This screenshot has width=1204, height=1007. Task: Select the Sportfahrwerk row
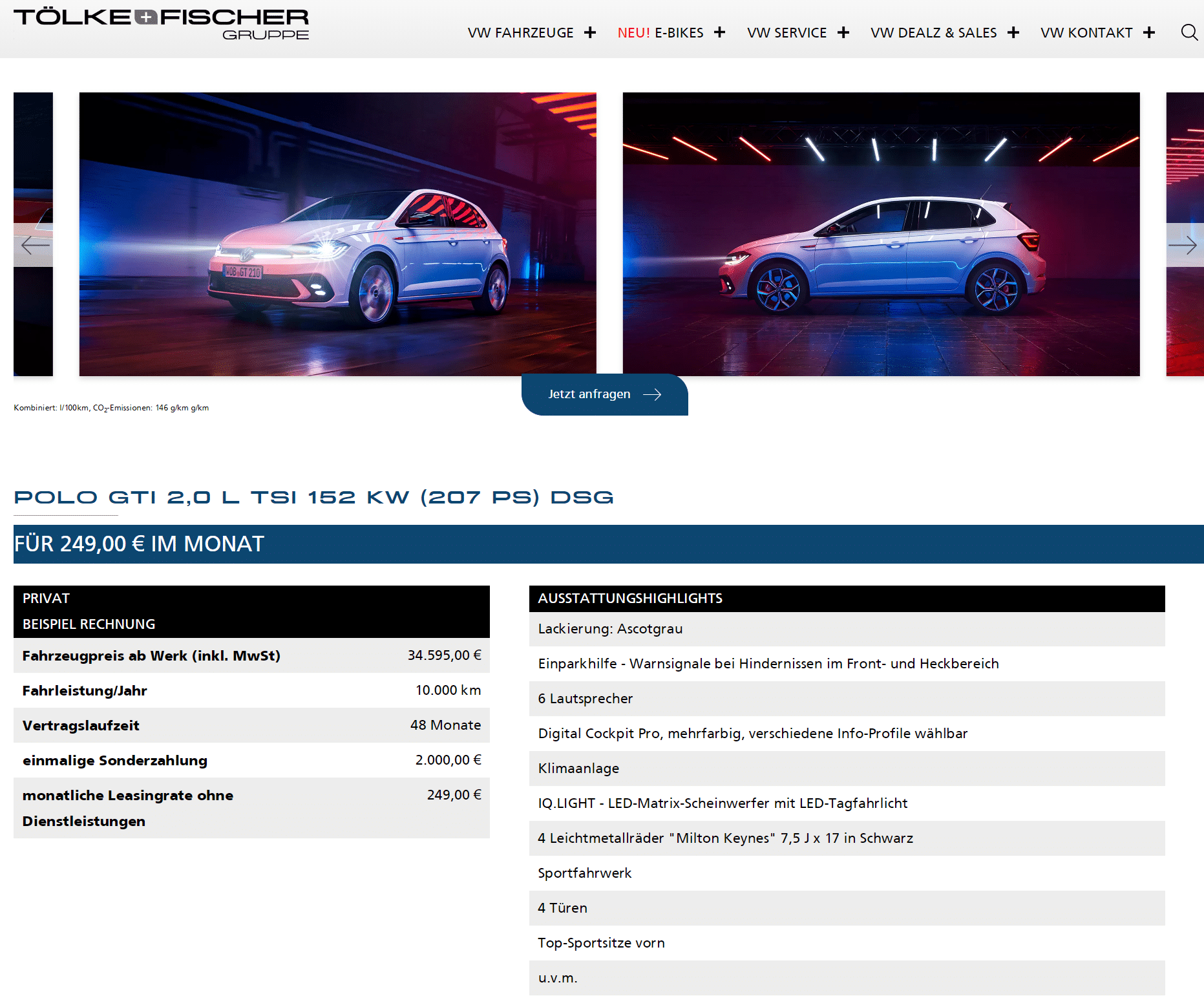847,873
